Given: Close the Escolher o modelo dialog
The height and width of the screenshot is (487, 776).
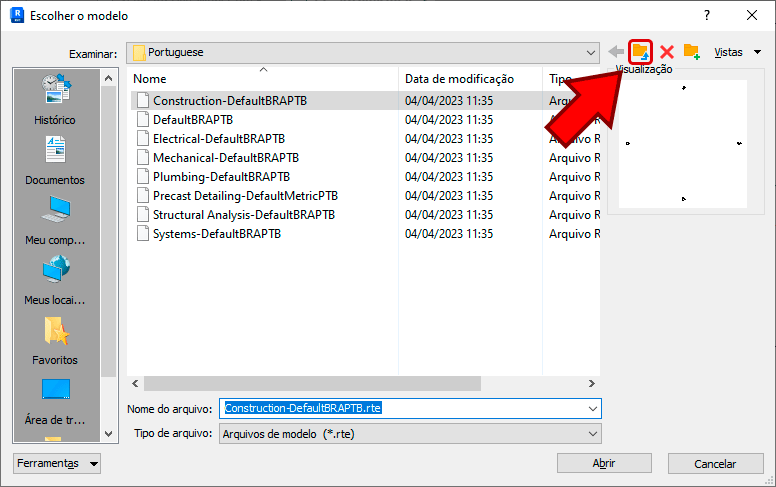Looking at the screenshot, I should (x=752, y=15).
